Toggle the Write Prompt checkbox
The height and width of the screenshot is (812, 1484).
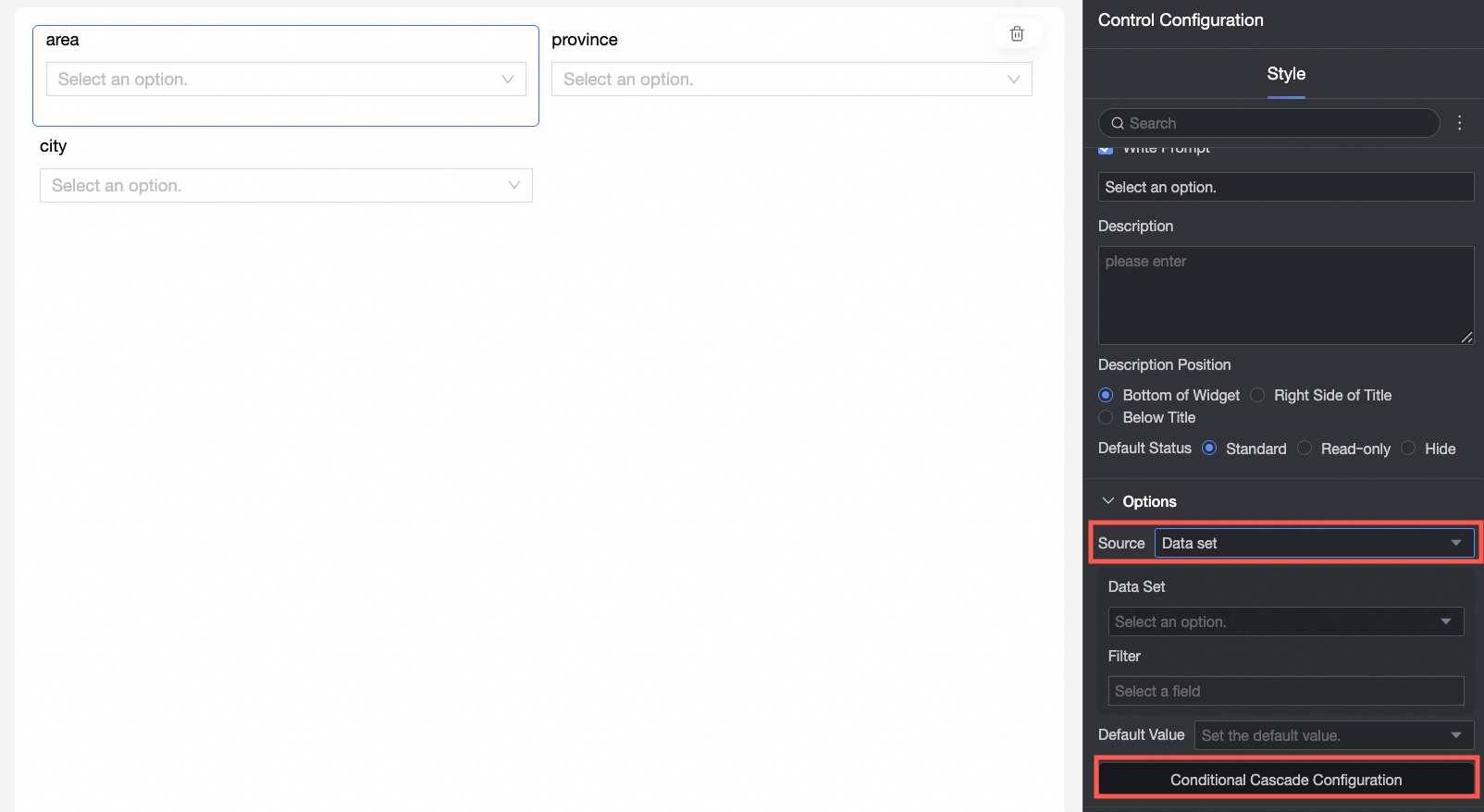click(x=1106, y=149)
